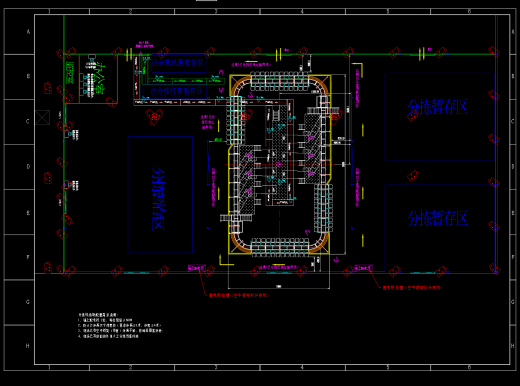Select the upper-right 分拣暂存区 label
520x386 pixels.
click(x=437, y=107)
